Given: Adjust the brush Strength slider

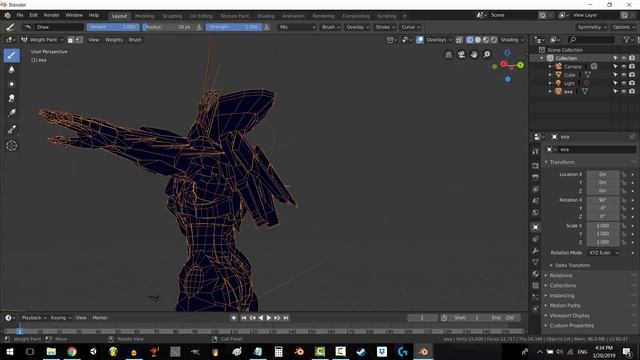Looking at the screenshot, I should 234,27.
